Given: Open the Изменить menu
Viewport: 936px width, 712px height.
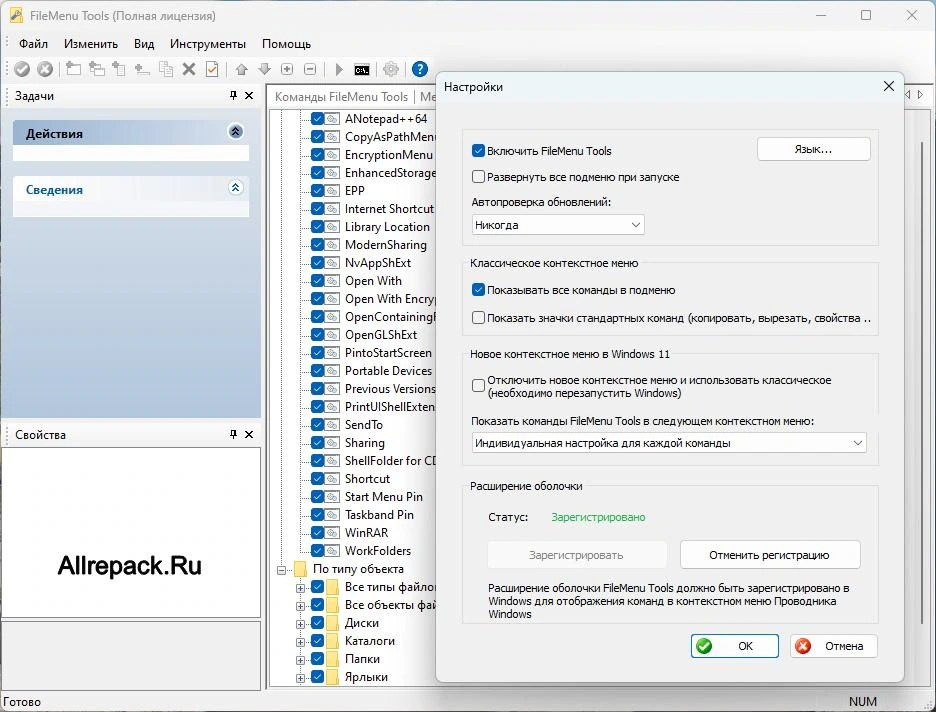Looking at the screenshot, I should [91, 44].
